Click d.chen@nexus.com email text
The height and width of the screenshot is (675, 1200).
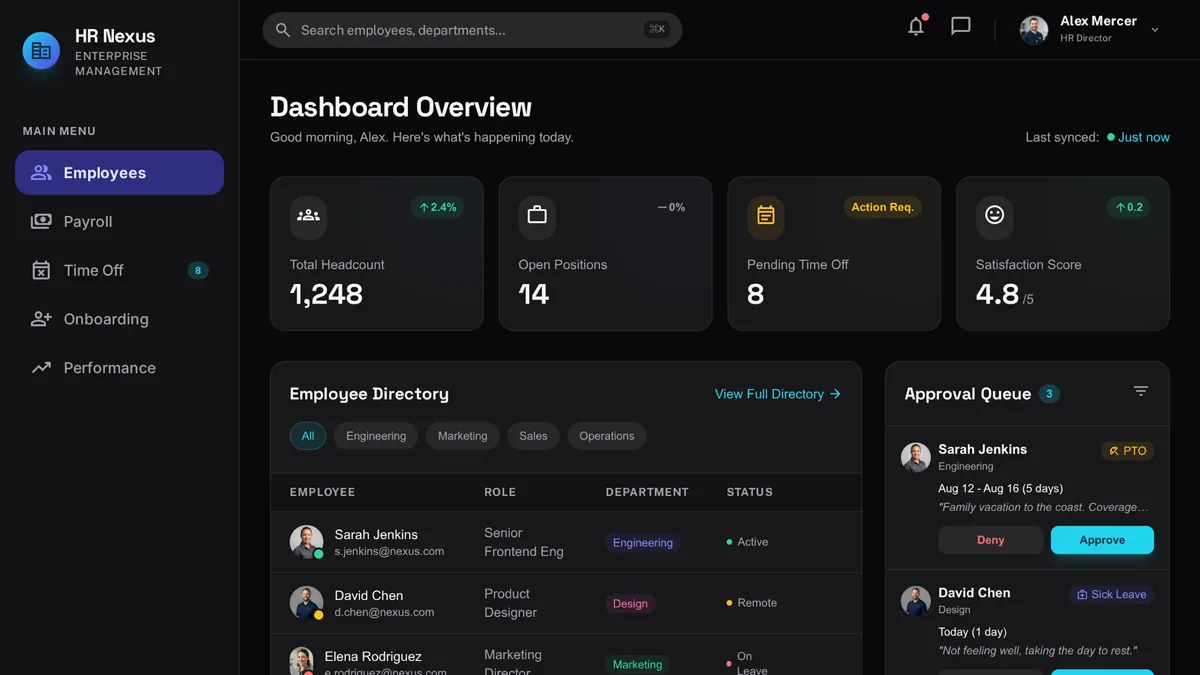[x=384, y=612]
